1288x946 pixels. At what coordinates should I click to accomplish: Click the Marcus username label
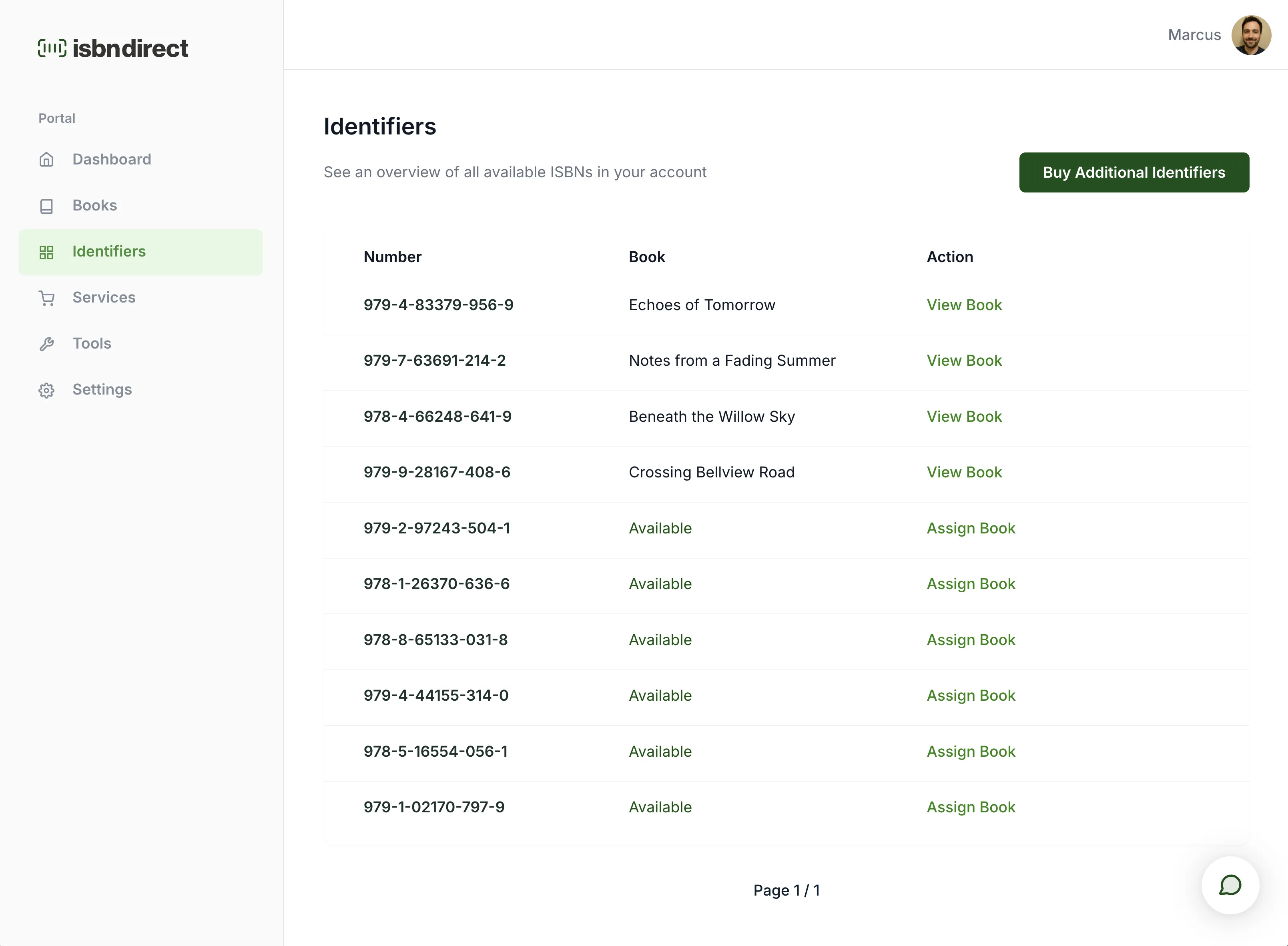tap(1194, 35)
